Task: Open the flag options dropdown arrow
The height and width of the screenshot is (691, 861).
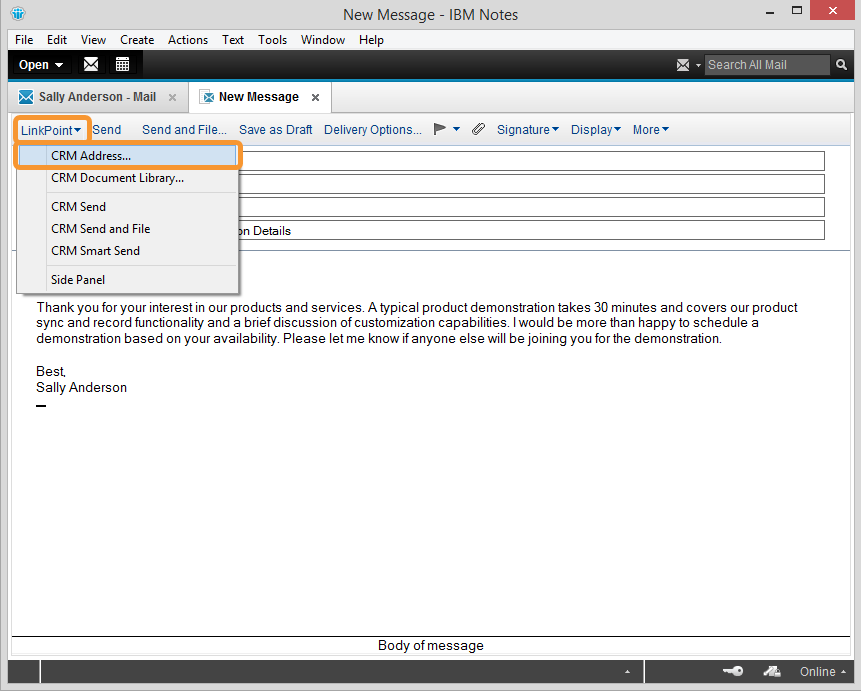Action: [456, 129]
